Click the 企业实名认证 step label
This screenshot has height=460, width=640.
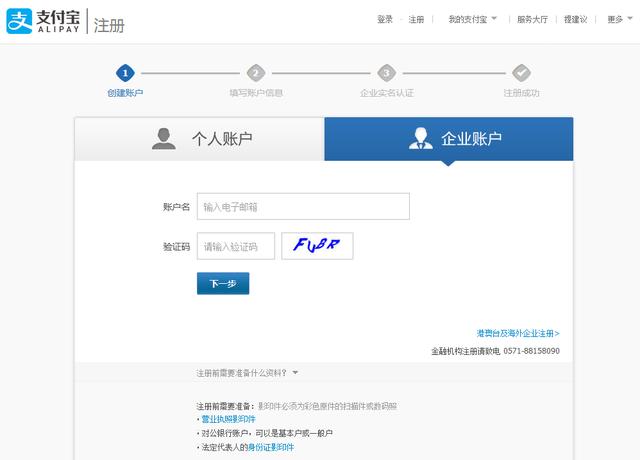click(x=387, y=93)
